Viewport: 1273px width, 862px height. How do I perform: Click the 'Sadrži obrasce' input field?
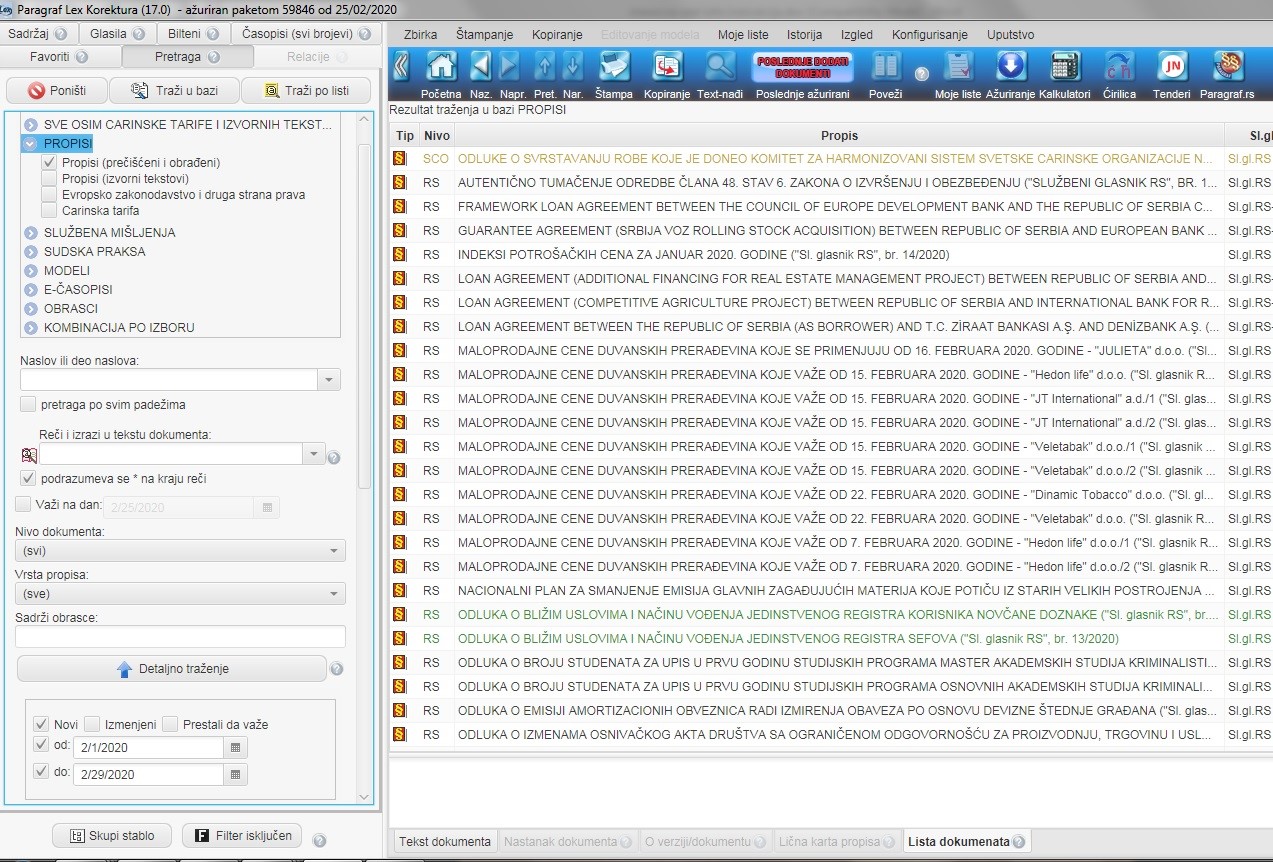(180, 637)
